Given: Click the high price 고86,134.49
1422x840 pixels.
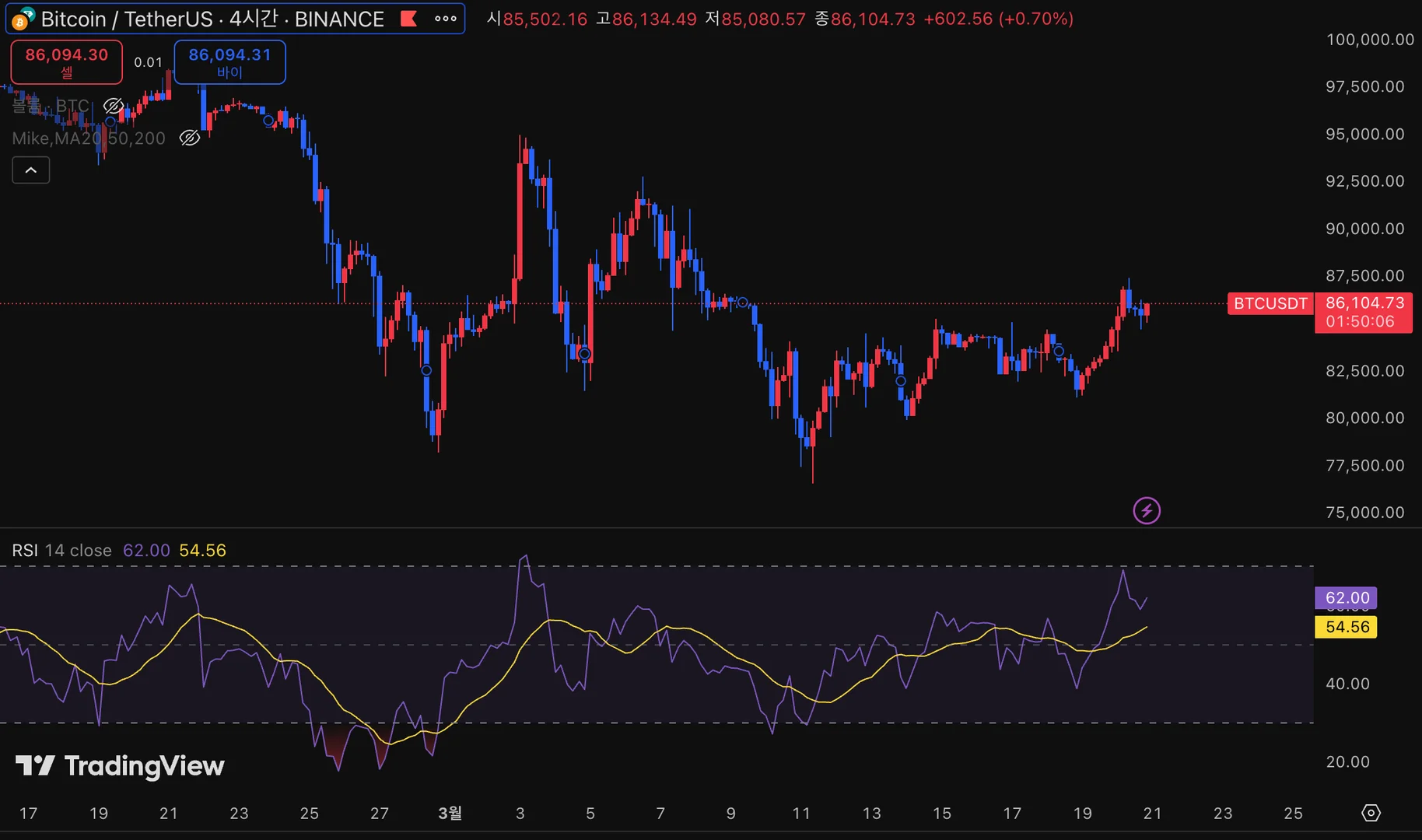Looking at the screenshot, I should click(x=646, y=19).
